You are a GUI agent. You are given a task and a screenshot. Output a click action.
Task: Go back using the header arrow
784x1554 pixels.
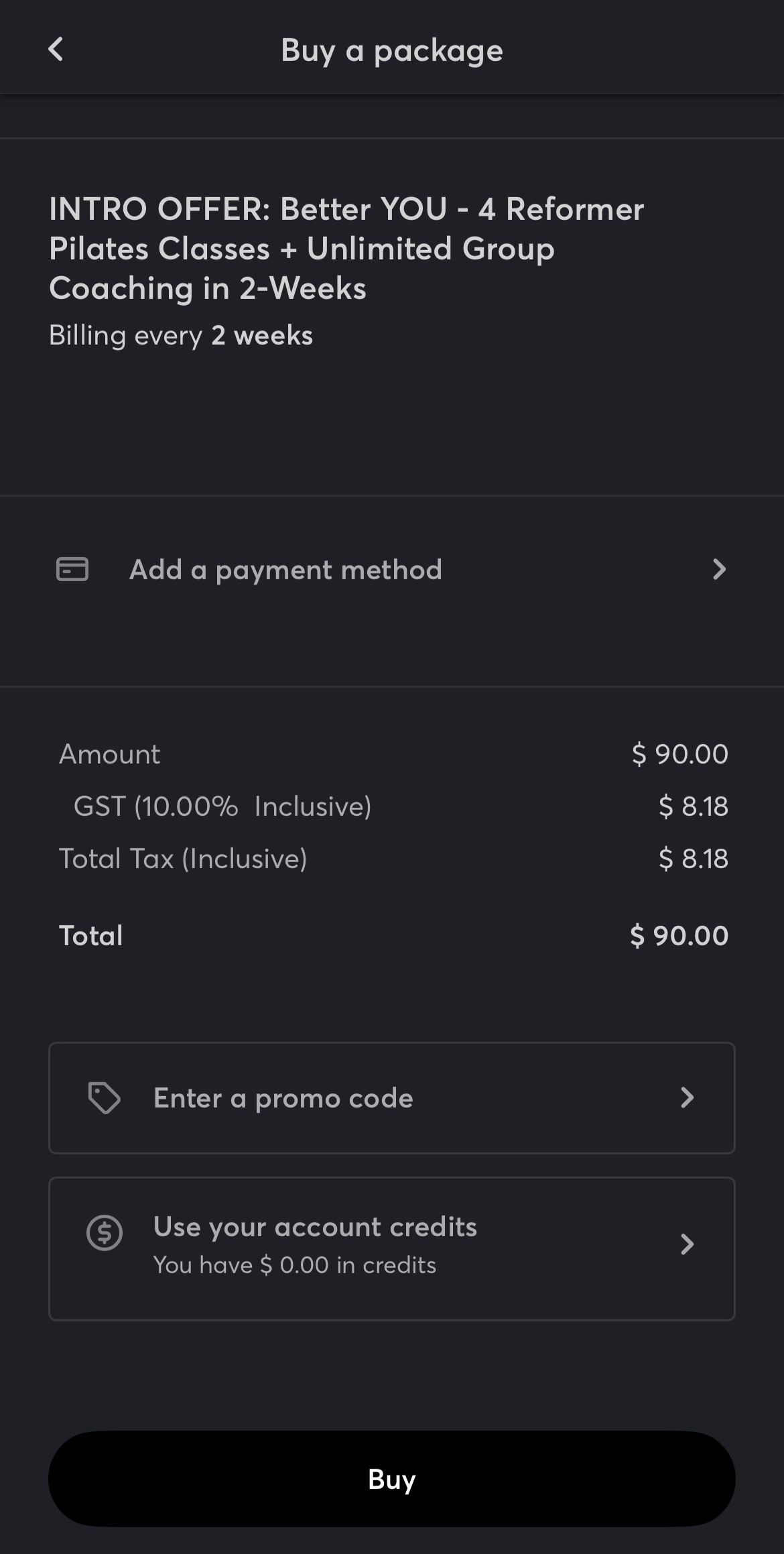[x=56, y=50]
